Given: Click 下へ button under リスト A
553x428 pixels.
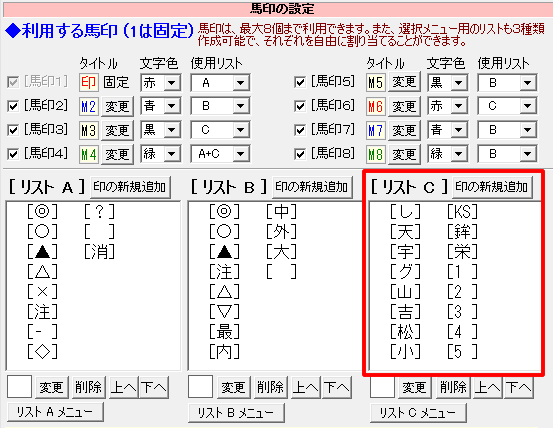Looking at the screenshot, I should click(x=154, y=387).
